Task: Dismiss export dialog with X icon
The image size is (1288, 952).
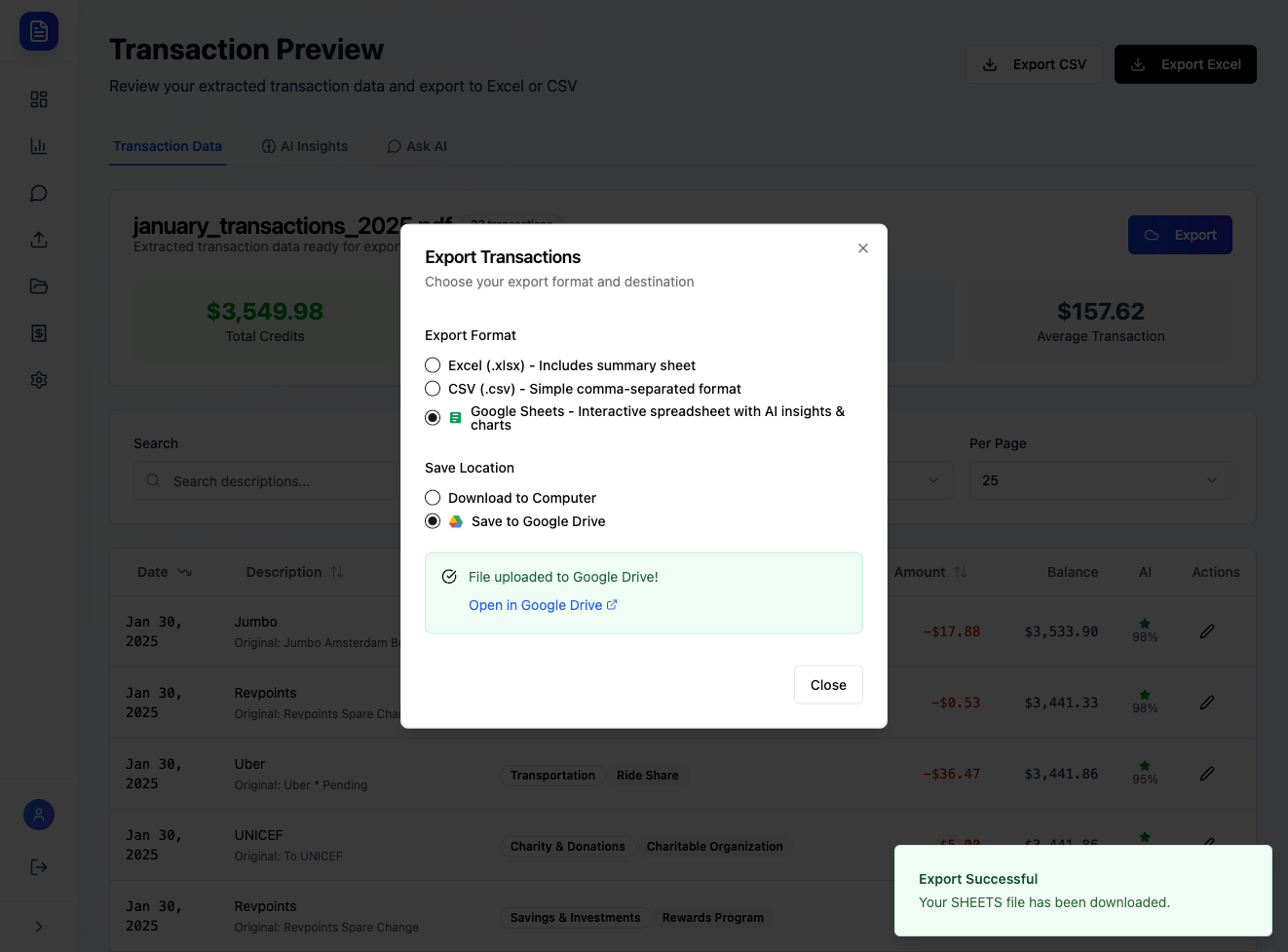Action: pyautogui.click(x=863, y=248)
